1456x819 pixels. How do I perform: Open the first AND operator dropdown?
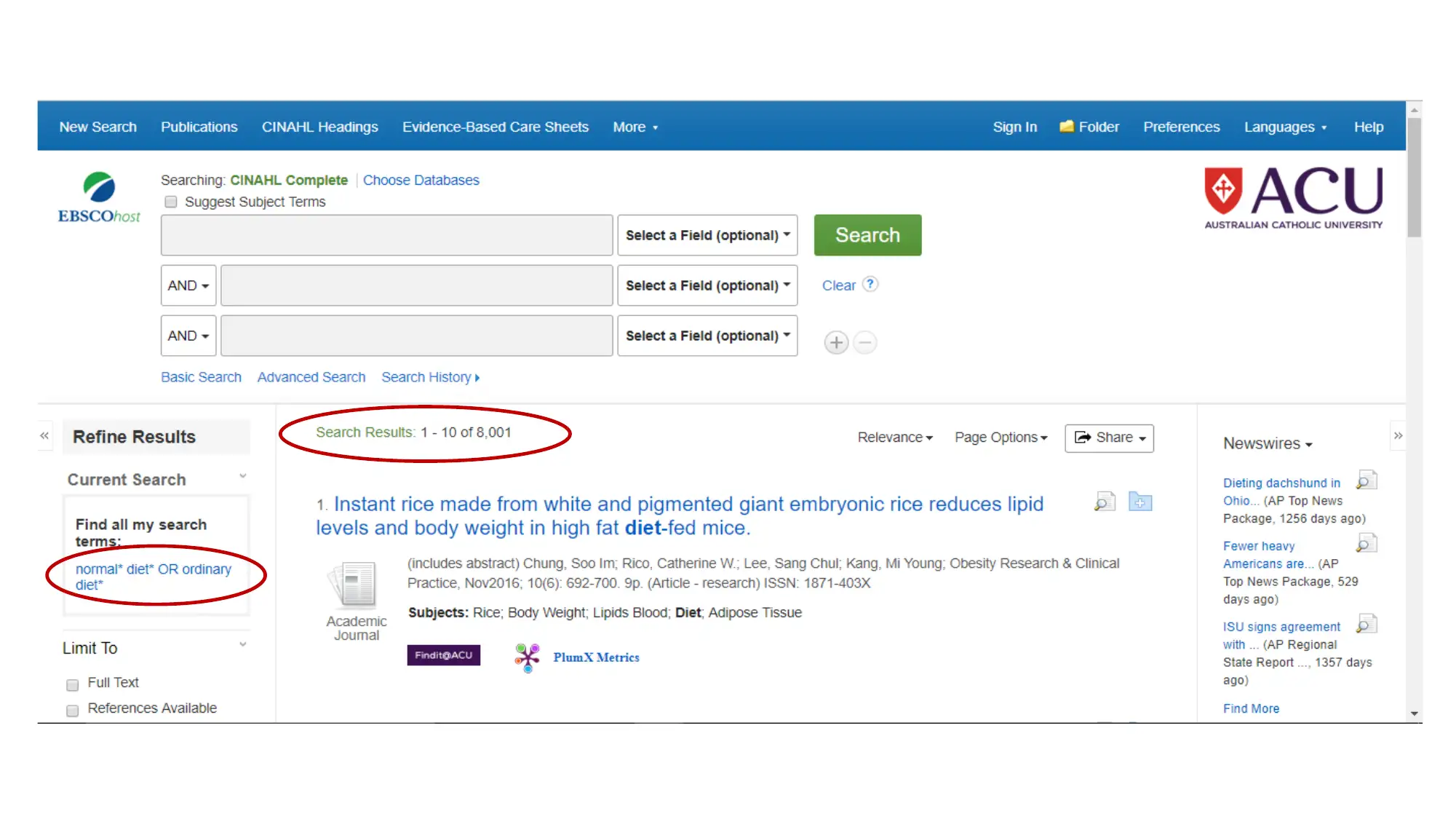pos(188,285)
